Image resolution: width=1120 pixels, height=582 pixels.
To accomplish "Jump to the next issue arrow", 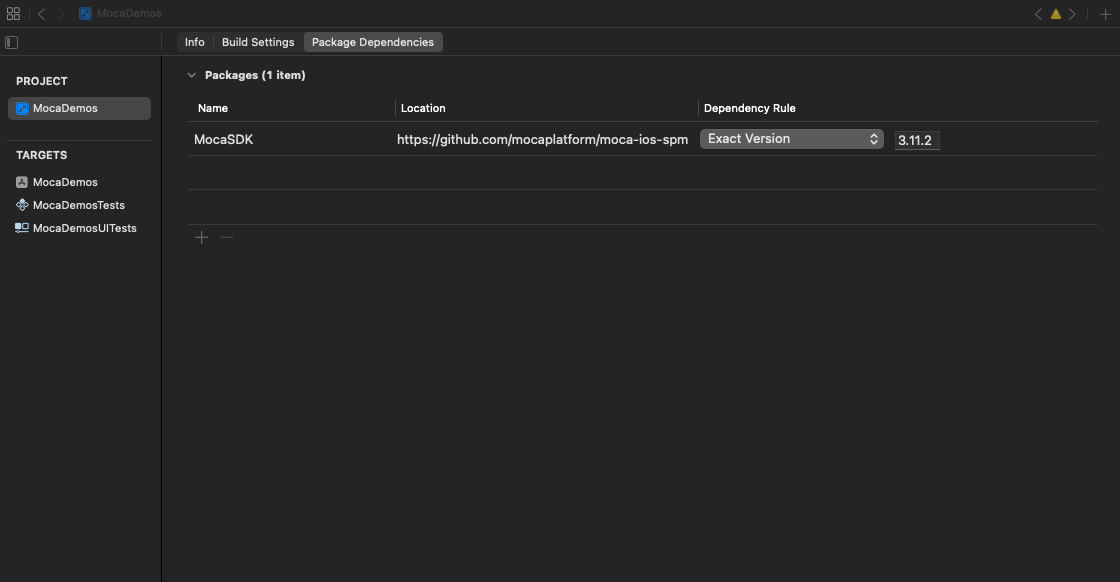I will 1072,14.
